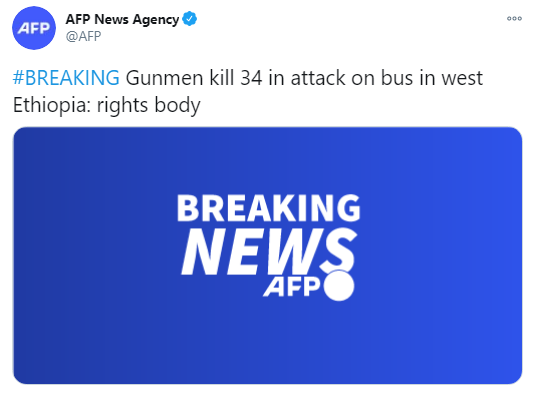Follow the #BREAKING hashtag link
The image size is (535, 397).
[x=66, y=78]
